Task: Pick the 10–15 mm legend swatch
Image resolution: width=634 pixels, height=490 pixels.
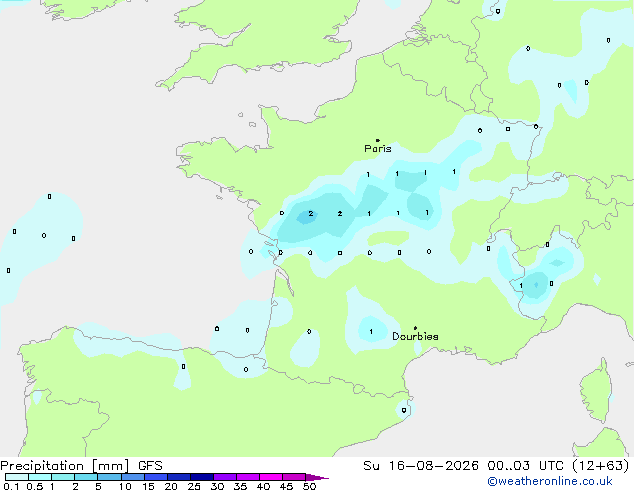Action: (132, 477)
